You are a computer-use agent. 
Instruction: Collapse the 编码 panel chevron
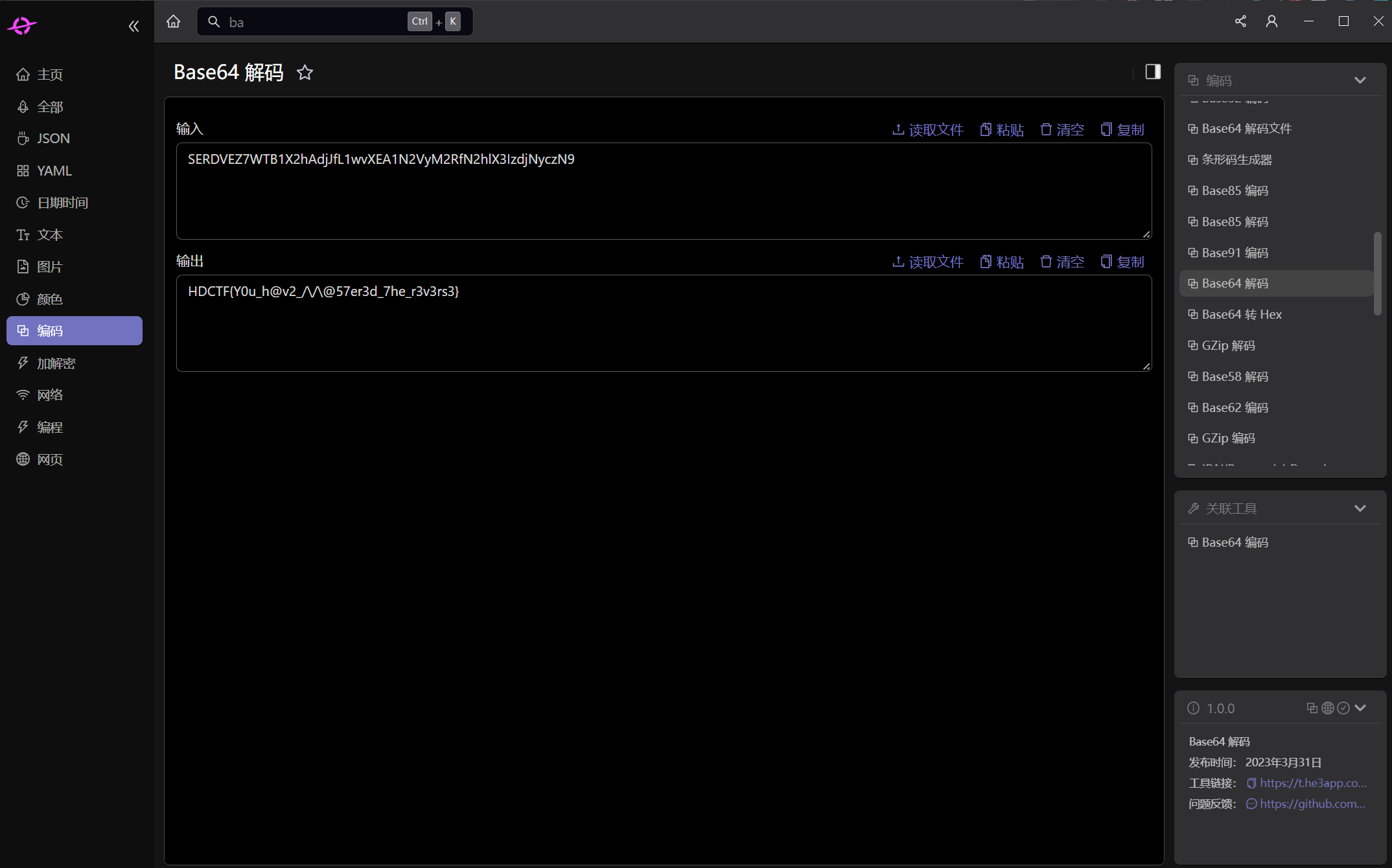pos(1360,80)
